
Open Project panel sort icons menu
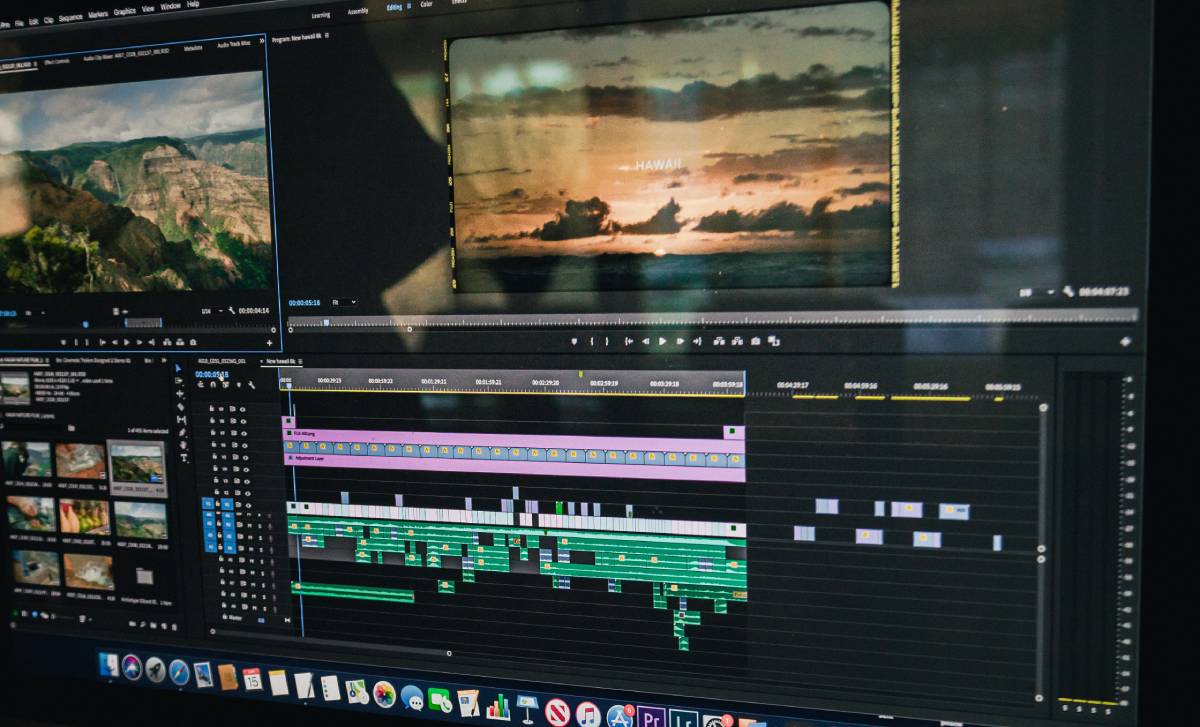tap(83, 619)
